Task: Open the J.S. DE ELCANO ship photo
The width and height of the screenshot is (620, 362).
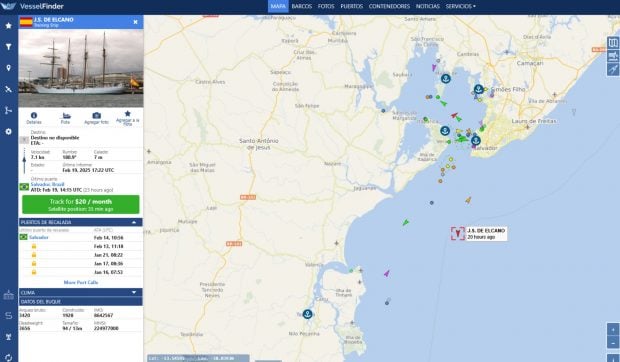Action: pyautogui.click(x=81, y=68)
